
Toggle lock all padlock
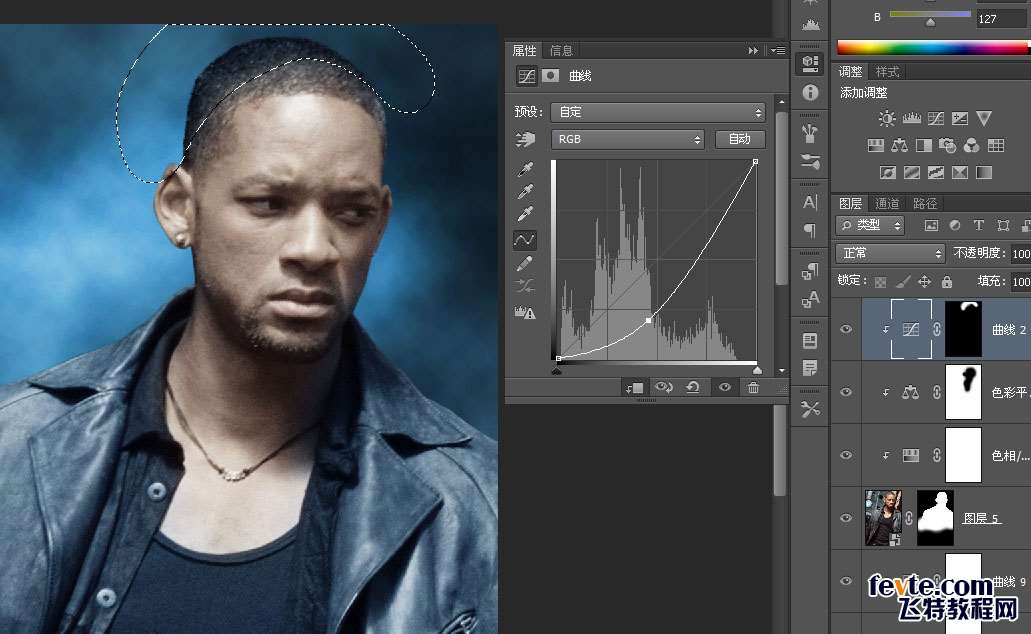point(947,281)
